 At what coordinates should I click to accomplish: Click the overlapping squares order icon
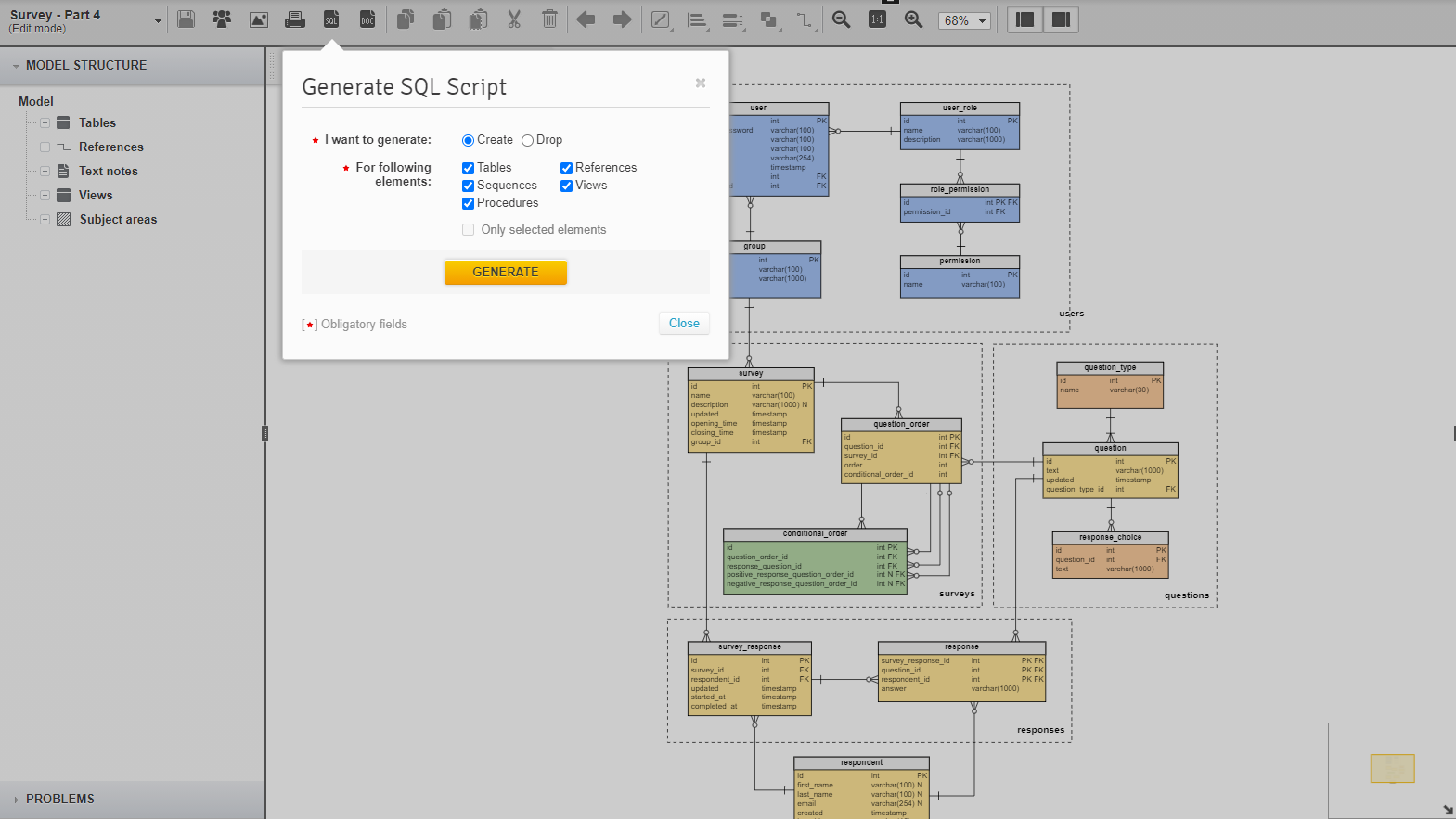point(769,20)
